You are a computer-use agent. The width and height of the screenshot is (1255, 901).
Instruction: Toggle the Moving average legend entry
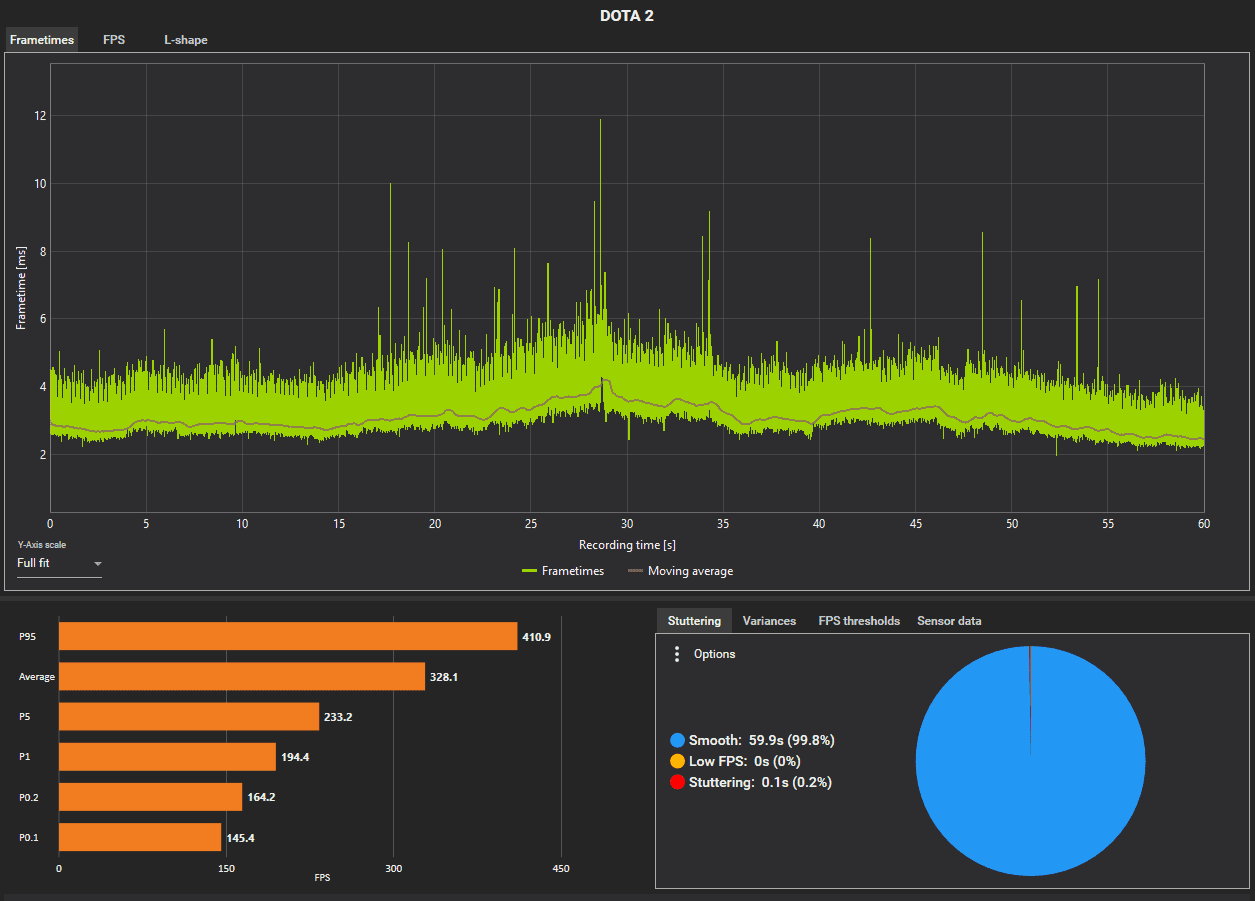click(680, 571)
